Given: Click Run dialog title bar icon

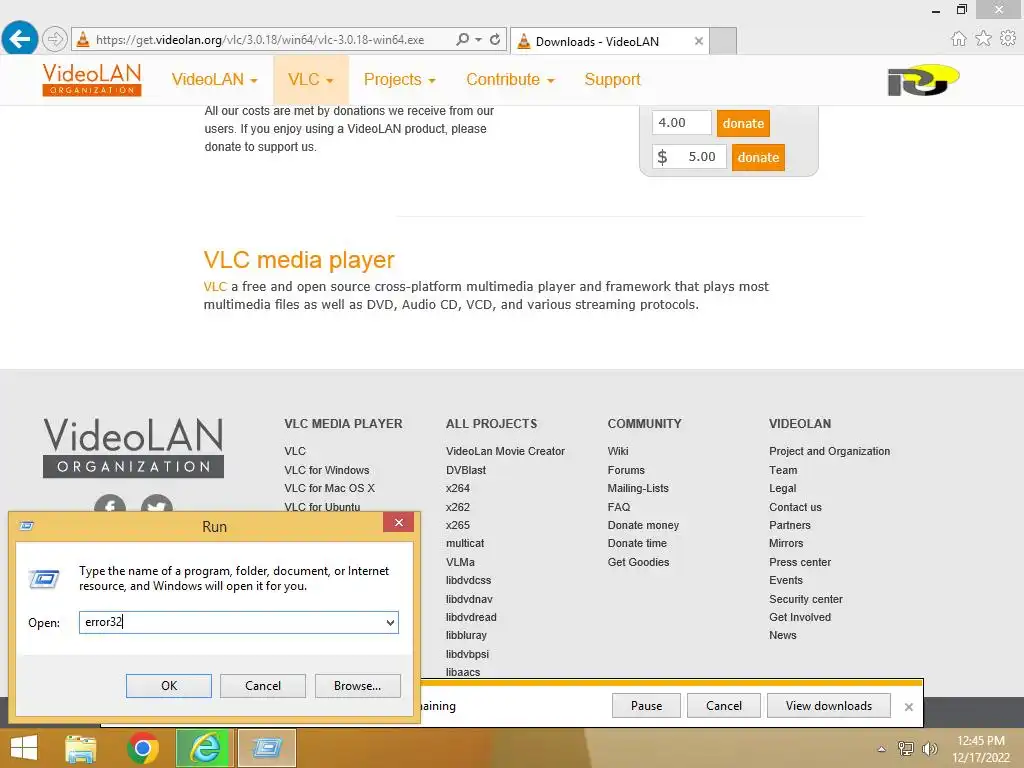Looking at the screenshot, I should click(26, 526).
